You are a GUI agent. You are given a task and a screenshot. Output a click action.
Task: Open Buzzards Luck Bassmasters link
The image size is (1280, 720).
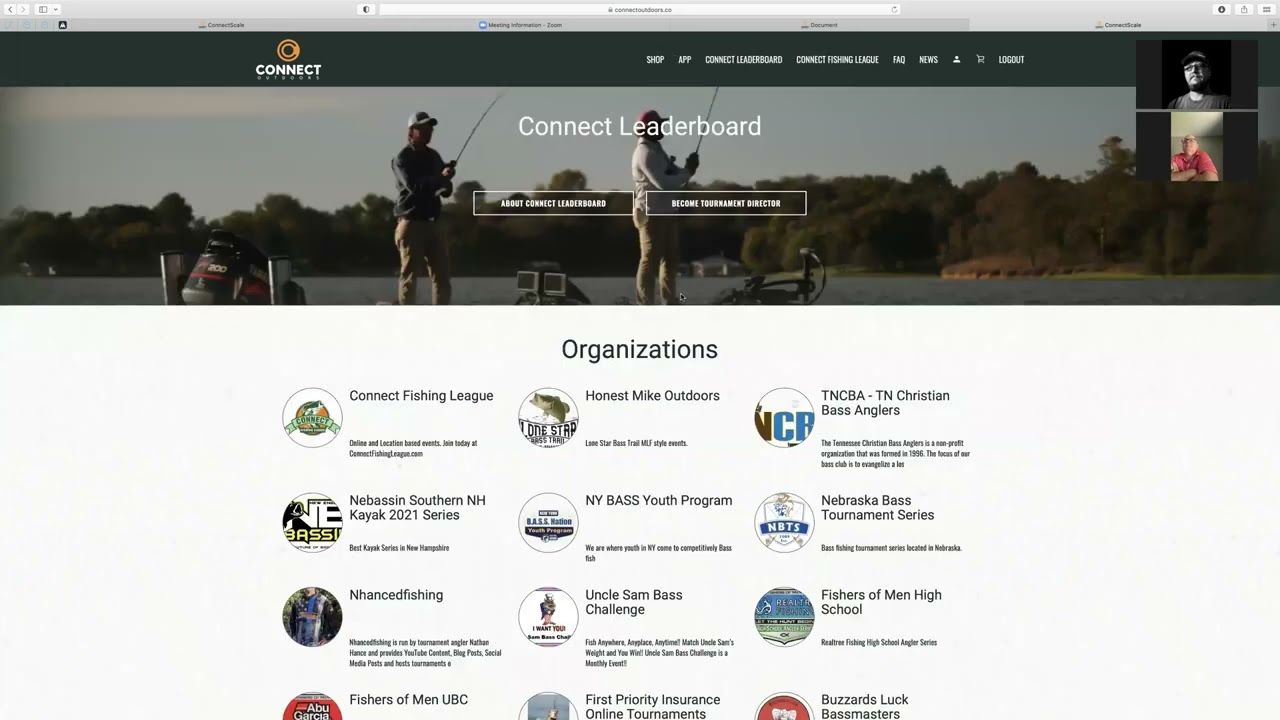coord(865,706)
